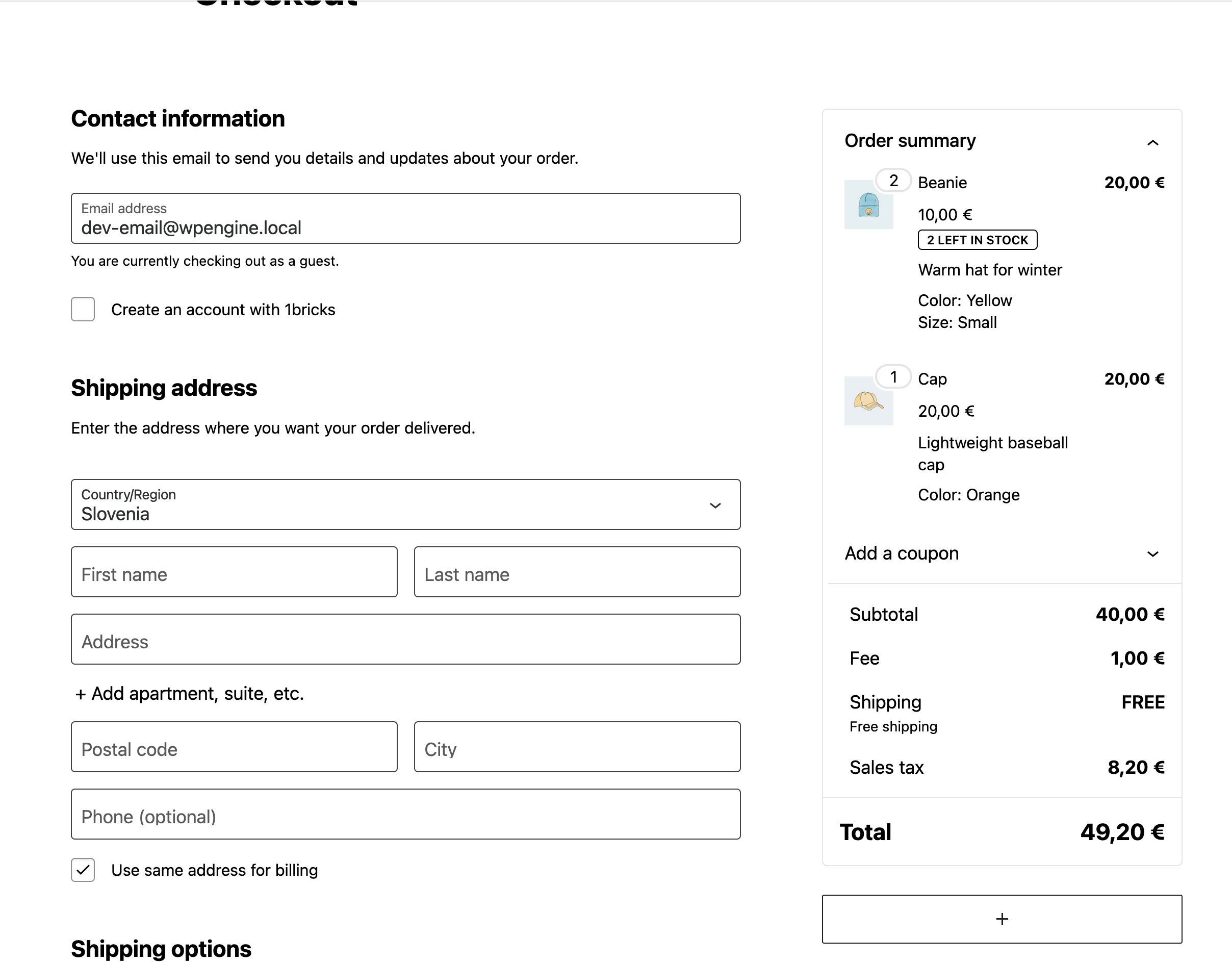Click the Cap quantity badge
The height and width of the screenshot is (962, 1232).
(x=893, y=377)
